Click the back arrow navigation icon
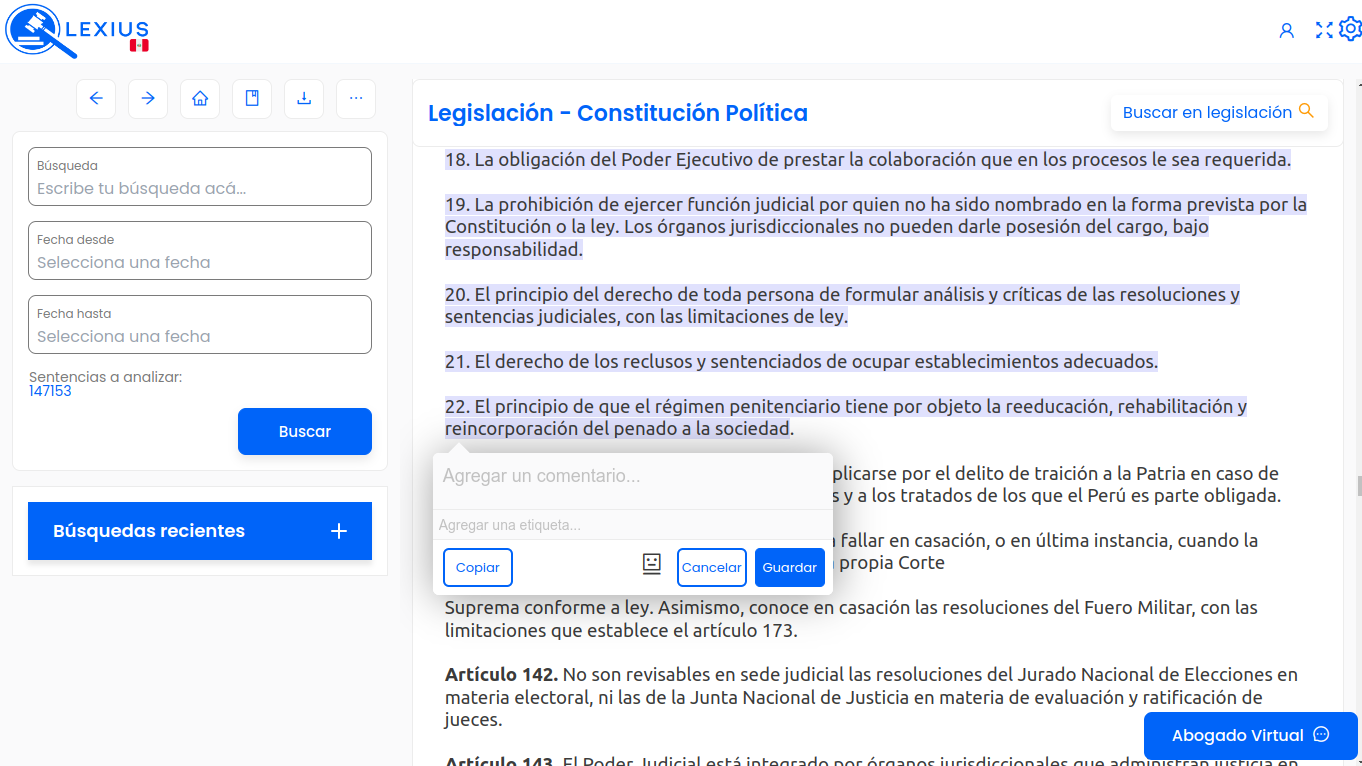The width and height of the screenshot is (1362, 766). (96, 99)
